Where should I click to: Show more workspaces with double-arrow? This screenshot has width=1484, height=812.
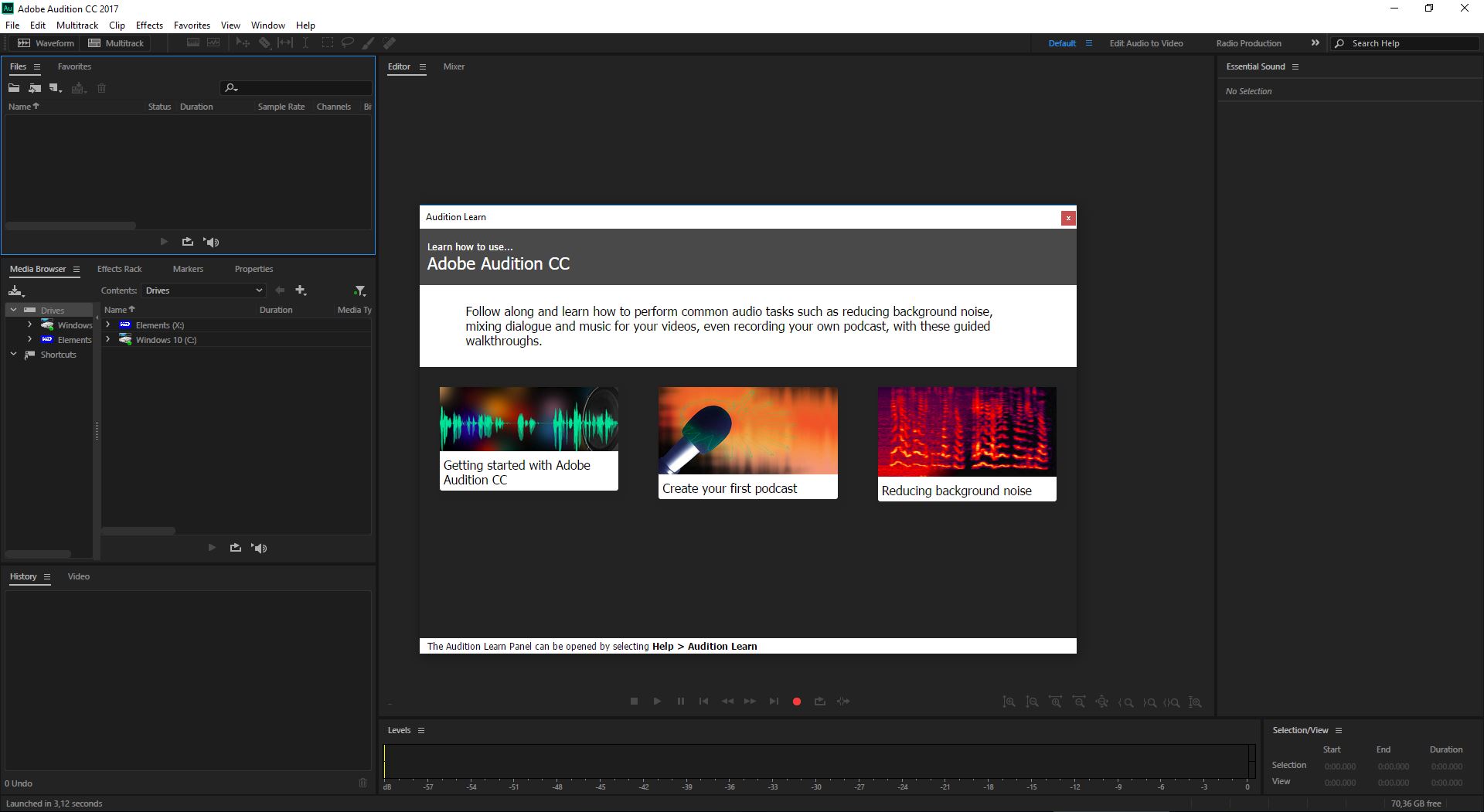click(x=1315, y=43)
